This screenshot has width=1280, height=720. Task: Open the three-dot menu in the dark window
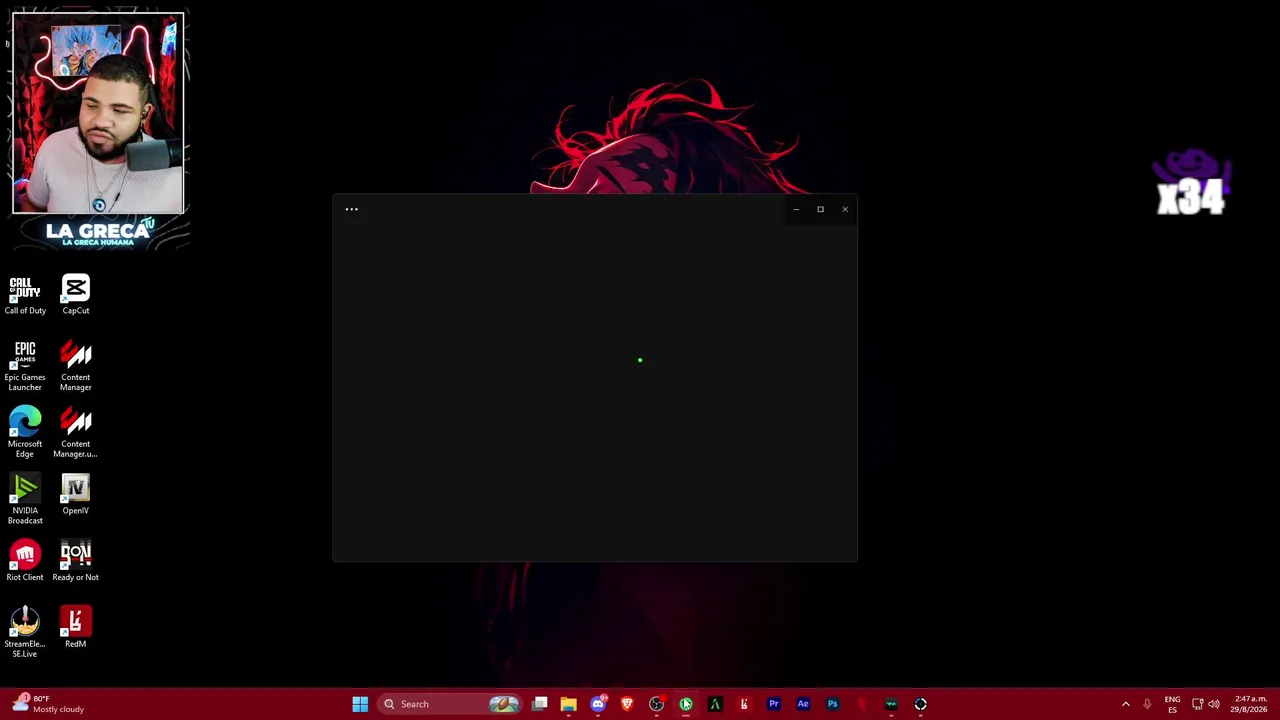pos(351,209)
